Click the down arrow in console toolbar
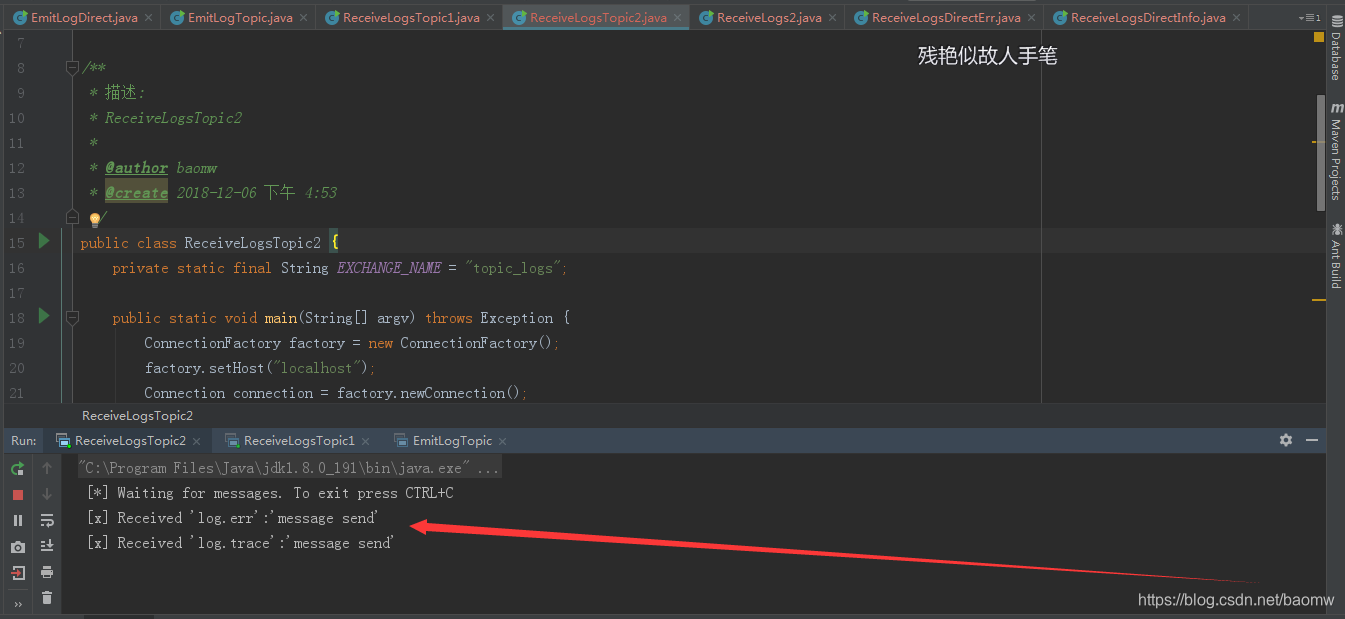1345x619 pixels. pos(47,494)
